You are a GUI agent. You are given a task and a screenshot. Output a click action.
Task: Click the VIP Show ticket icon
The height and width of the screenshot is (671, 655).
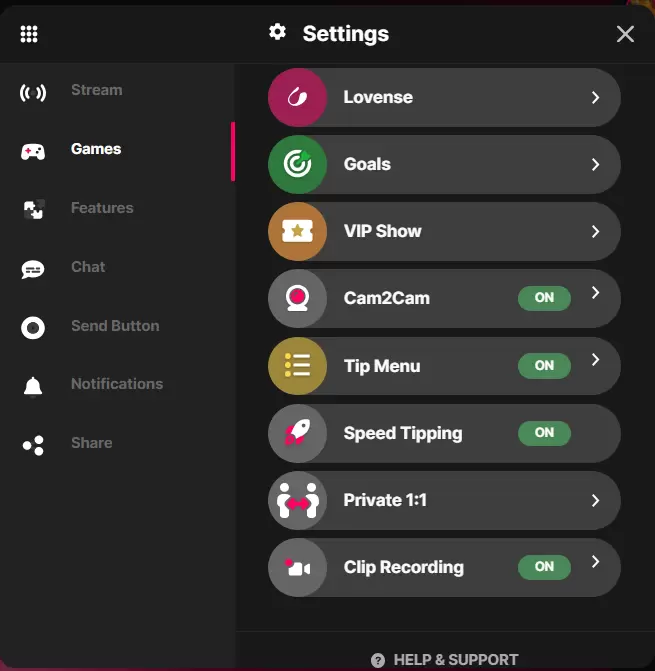[x=297, y=232]
